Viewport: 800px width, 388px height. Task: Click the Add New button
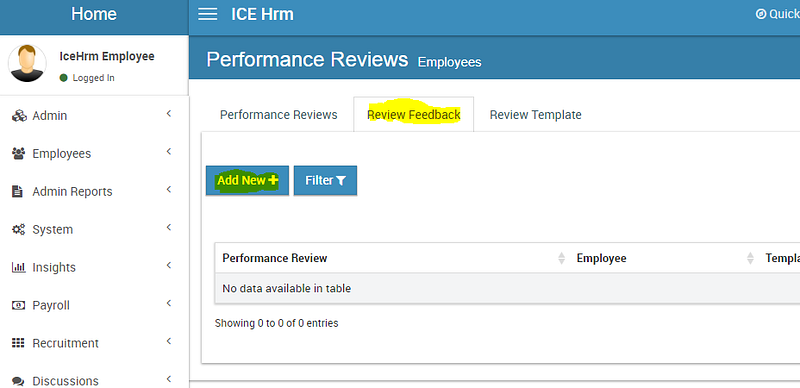click(247, 180)
